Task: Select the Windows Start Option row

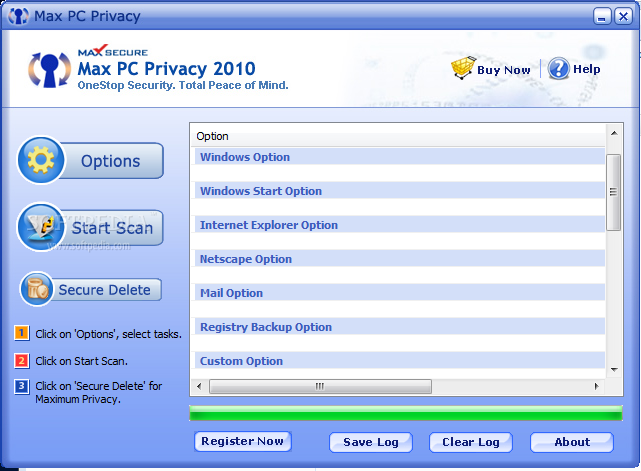Action: click(400, 191)
